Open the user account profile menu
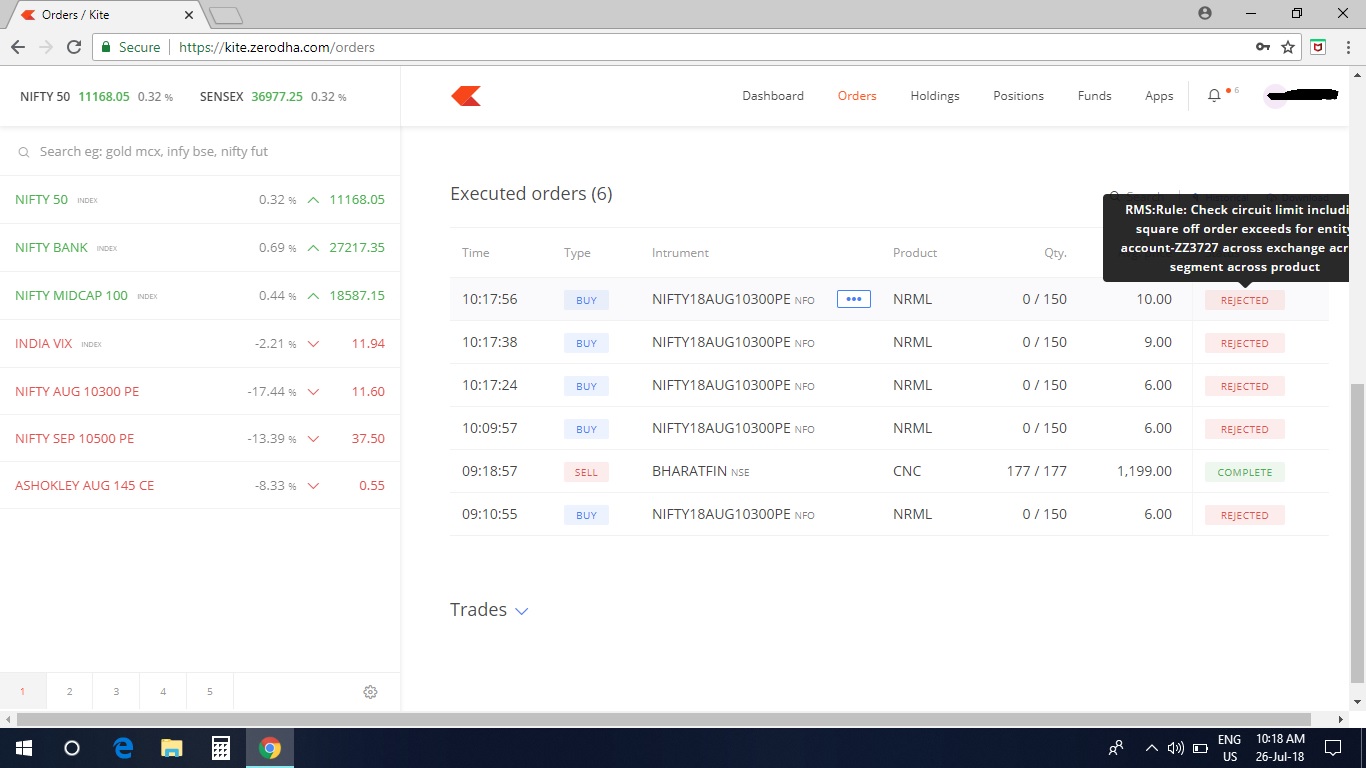Screen dimensions: 1366x768 click(1300, 96)
